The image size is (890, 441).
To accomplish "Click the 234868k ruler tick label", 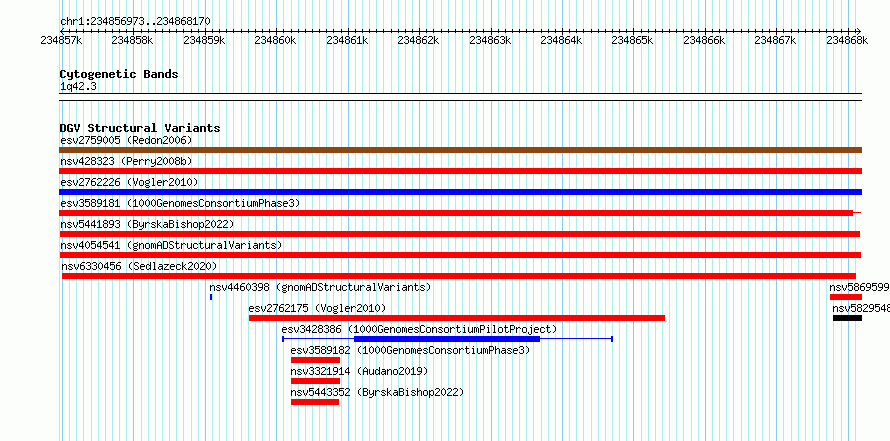I will tap(847, 40).
